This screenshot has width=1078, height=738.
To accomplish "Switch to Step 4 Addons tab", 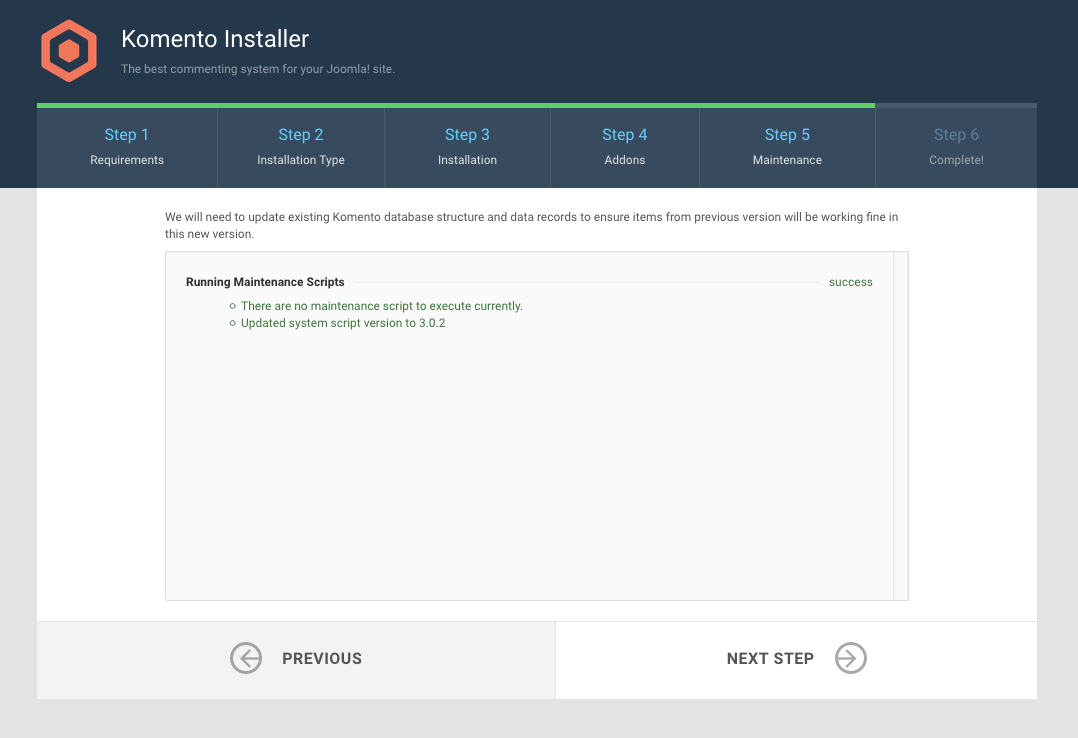I will pyautogui.click(x=625, y=147).
